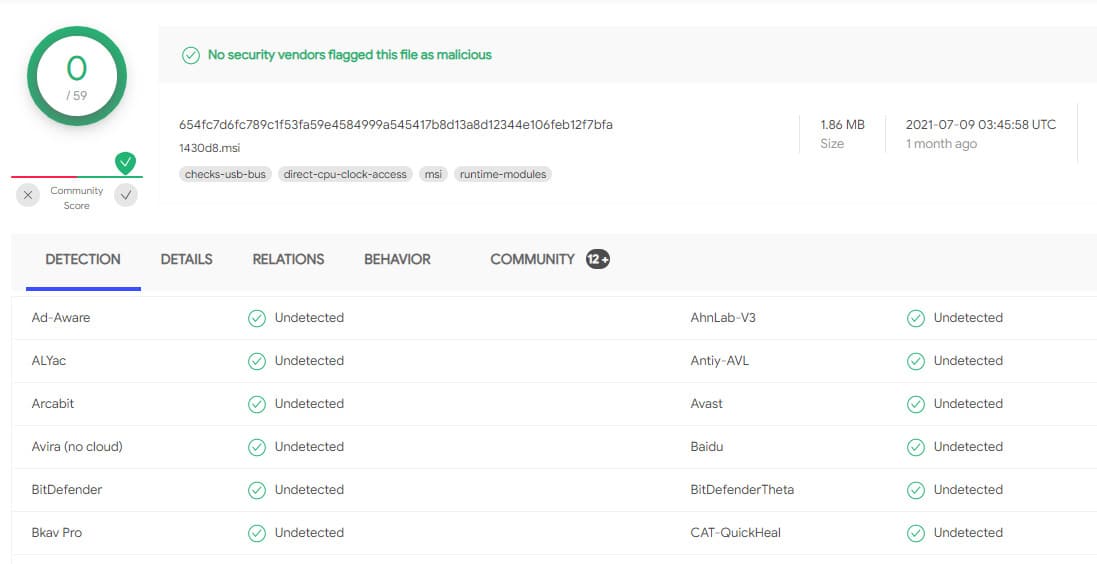Click the BitDefender vendor name
This screenshot has height=564, width=1097.
[x=66, y=490]
